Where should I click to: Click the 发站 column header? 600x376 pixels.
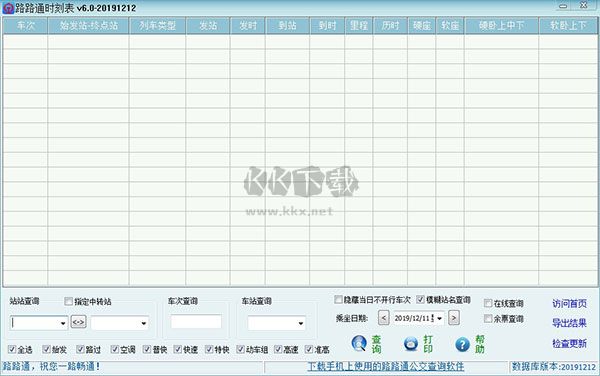point(208,26)
